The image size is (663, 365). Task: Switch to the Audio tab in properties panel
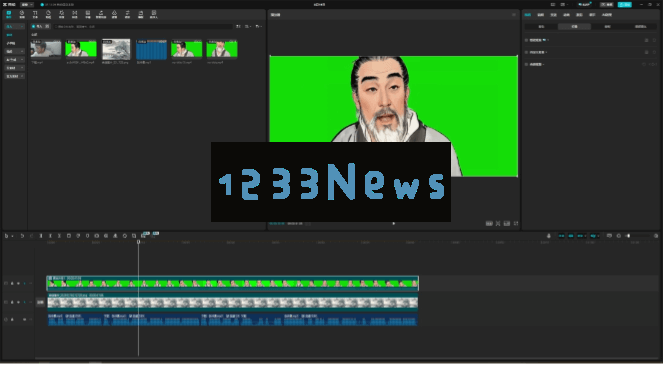coord(540,15)
